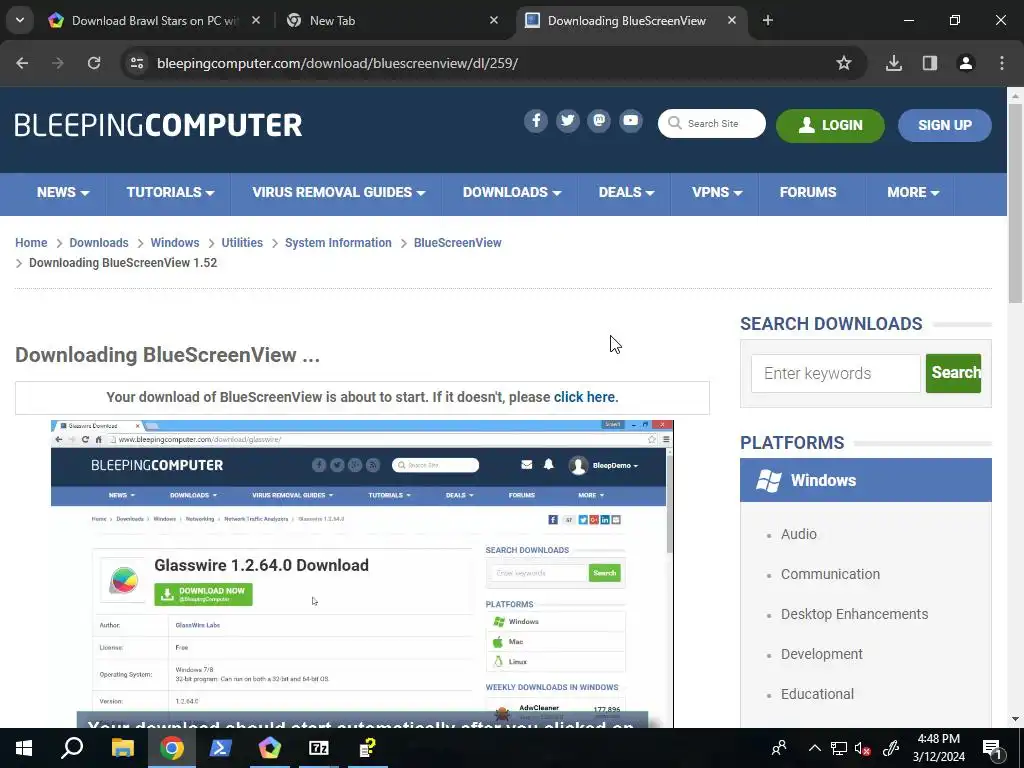Open Windows Start menu
This screenshot has height=768, width=1024.
tap(24, 748)
